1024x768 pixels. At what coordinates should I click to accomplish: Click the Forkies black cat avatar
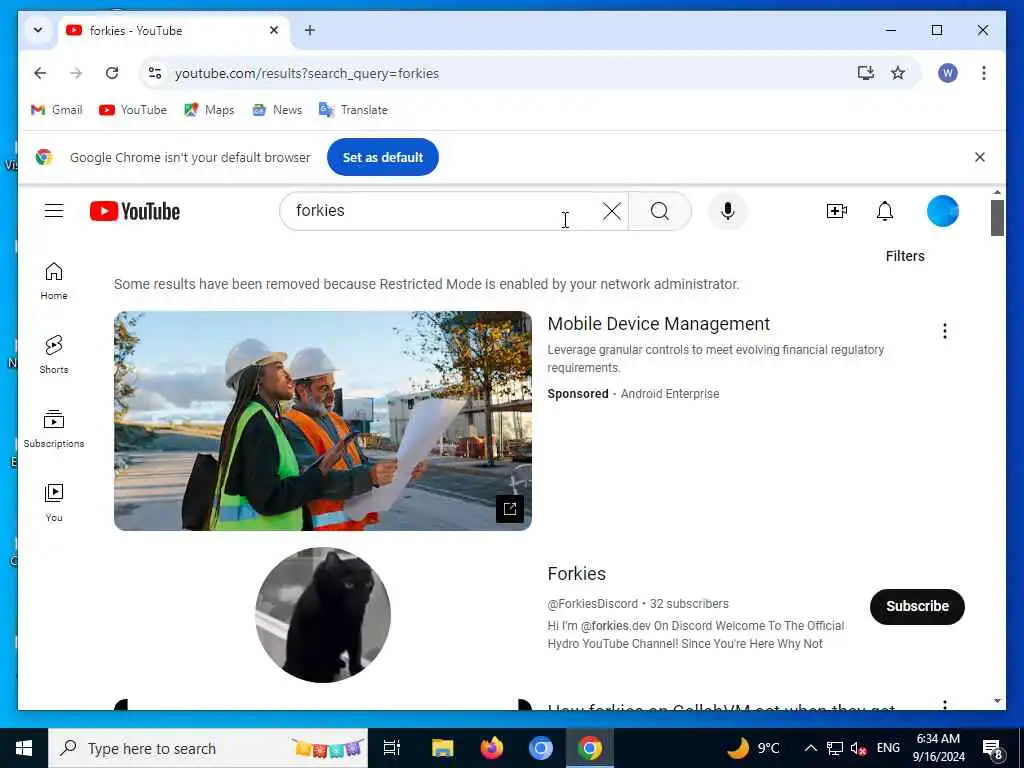(x=323, y=615)
